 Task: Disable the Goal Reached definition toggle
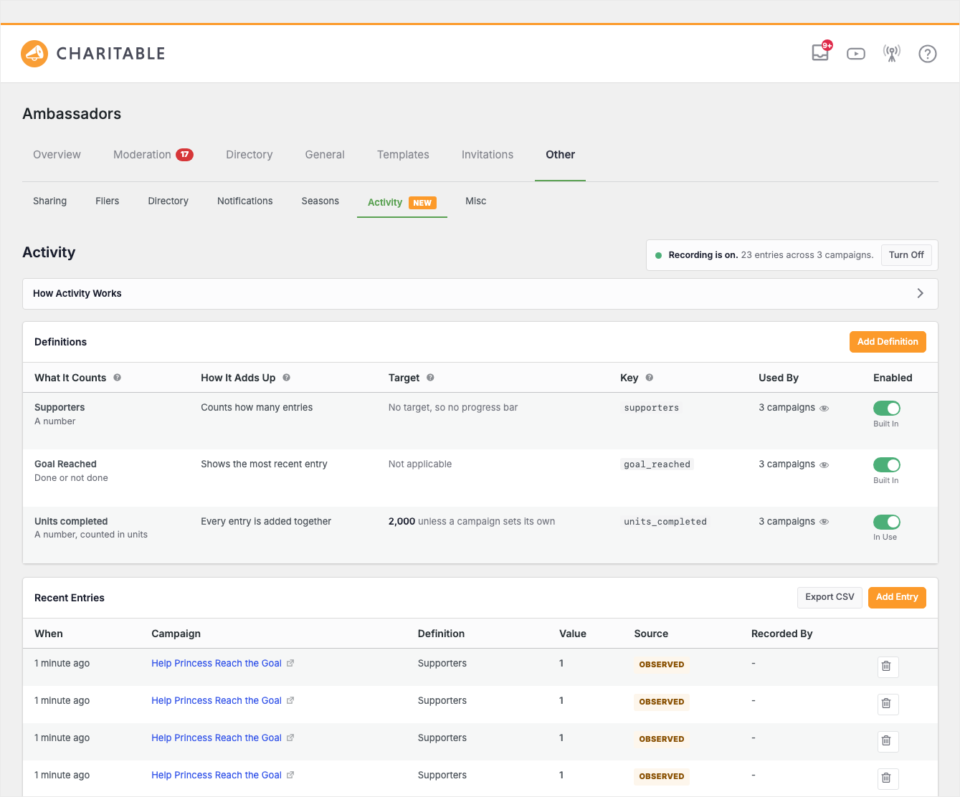[x=886, y=465]
